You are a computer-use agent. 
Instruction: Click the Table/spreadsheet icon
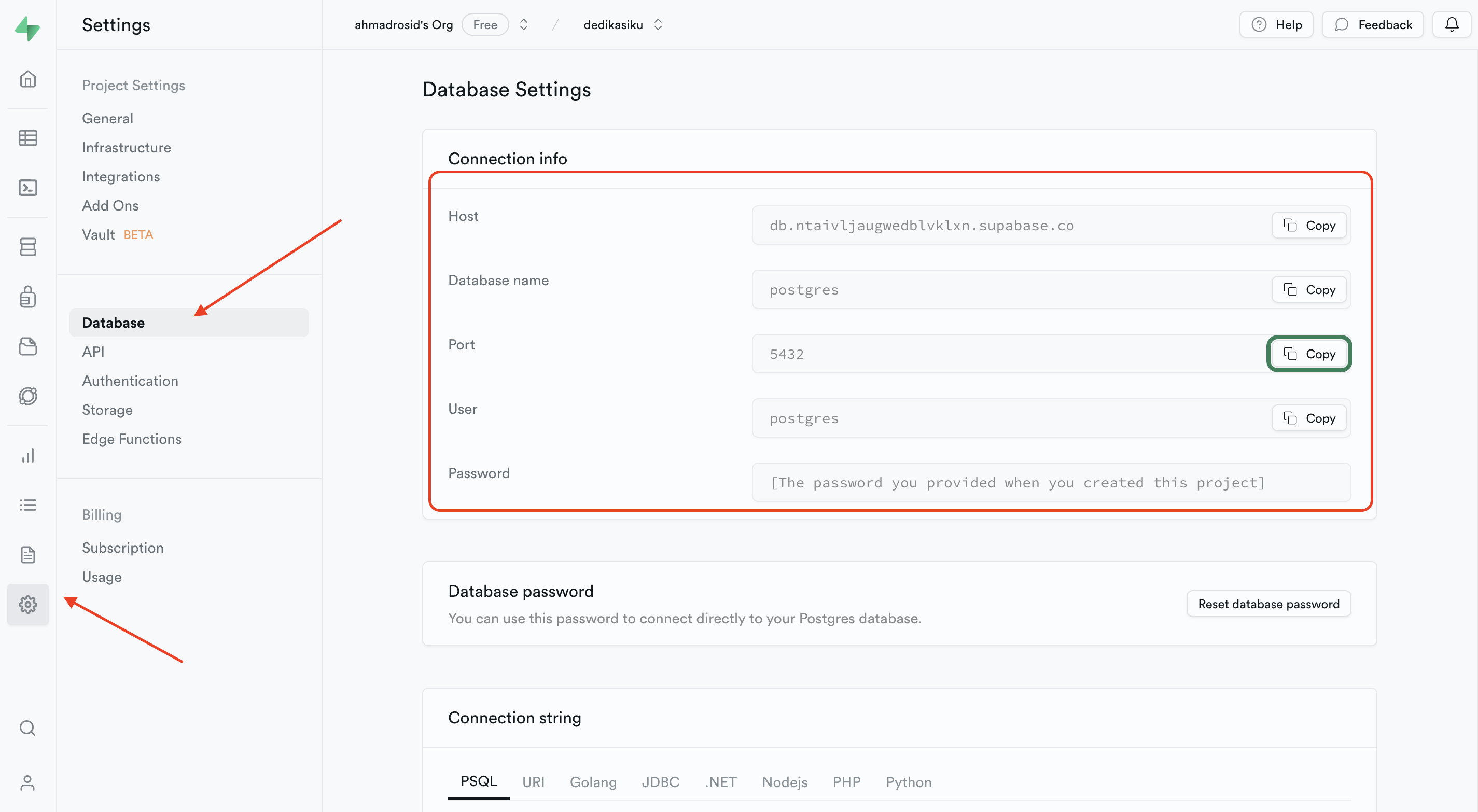28,137
